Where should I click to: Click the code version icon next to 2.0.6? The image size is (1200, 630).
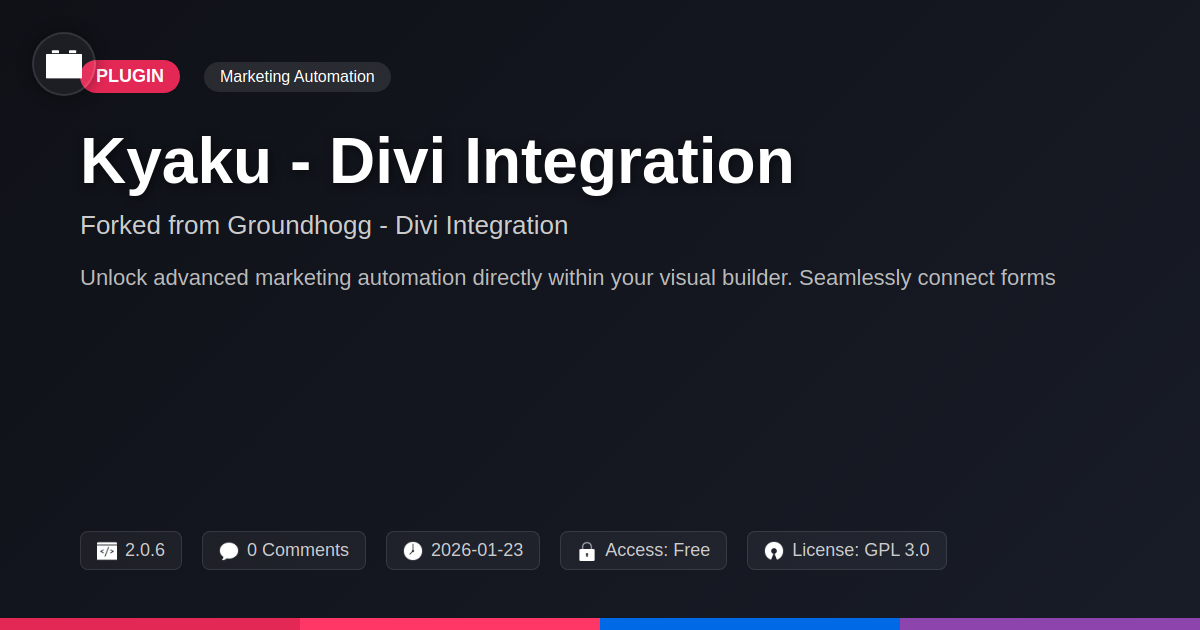(x=107, y=551)
